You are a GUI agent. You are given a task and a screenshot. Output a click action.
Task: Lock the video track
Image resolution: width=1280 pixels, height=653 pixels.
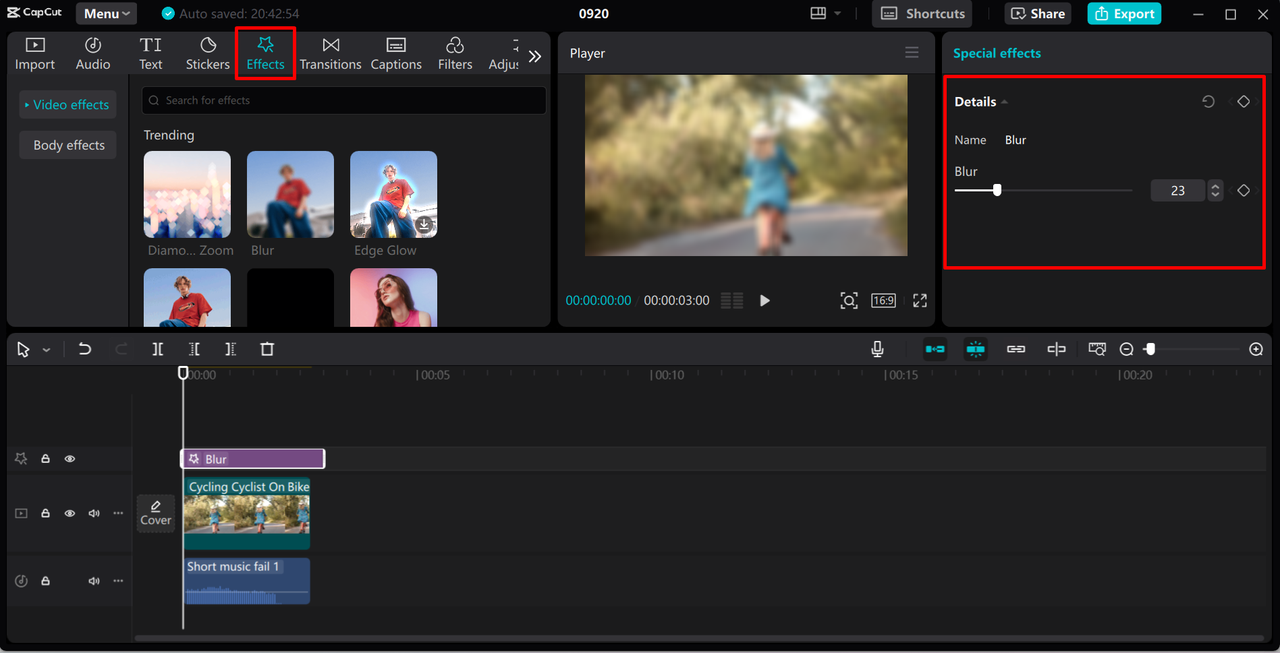click(x=45, y=513)
